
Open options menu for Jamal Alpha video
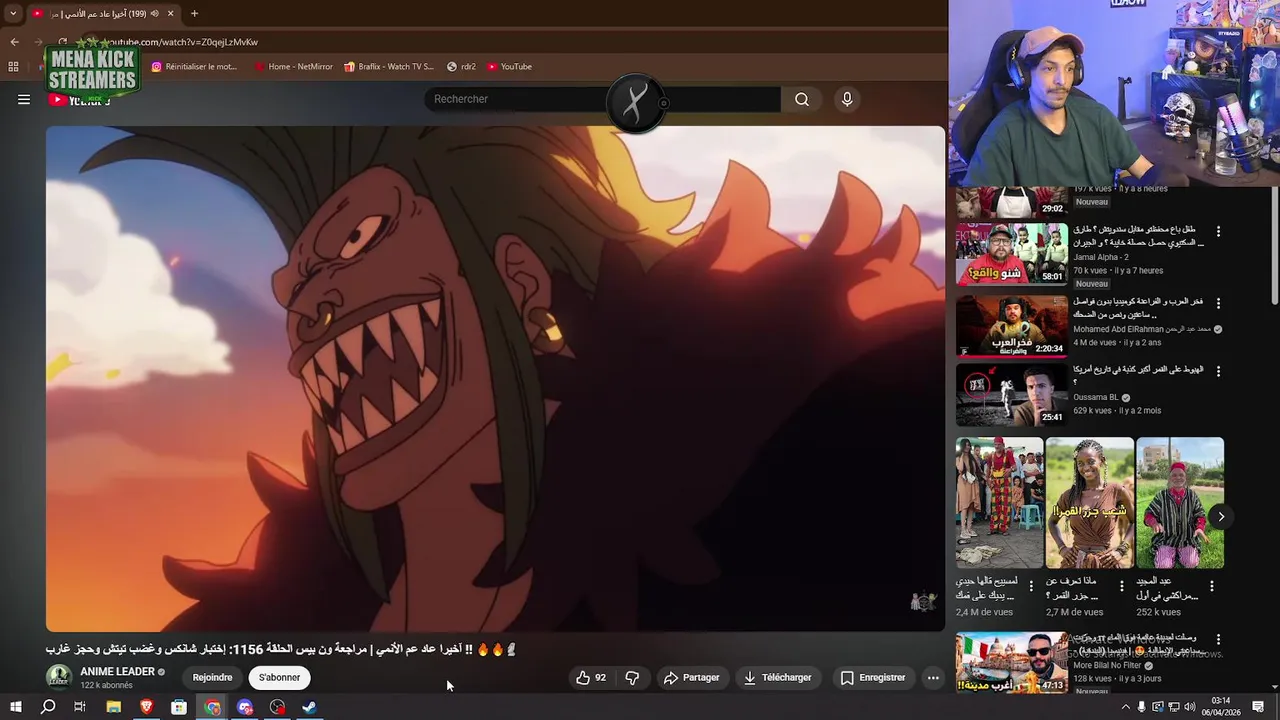(1218, 231)
